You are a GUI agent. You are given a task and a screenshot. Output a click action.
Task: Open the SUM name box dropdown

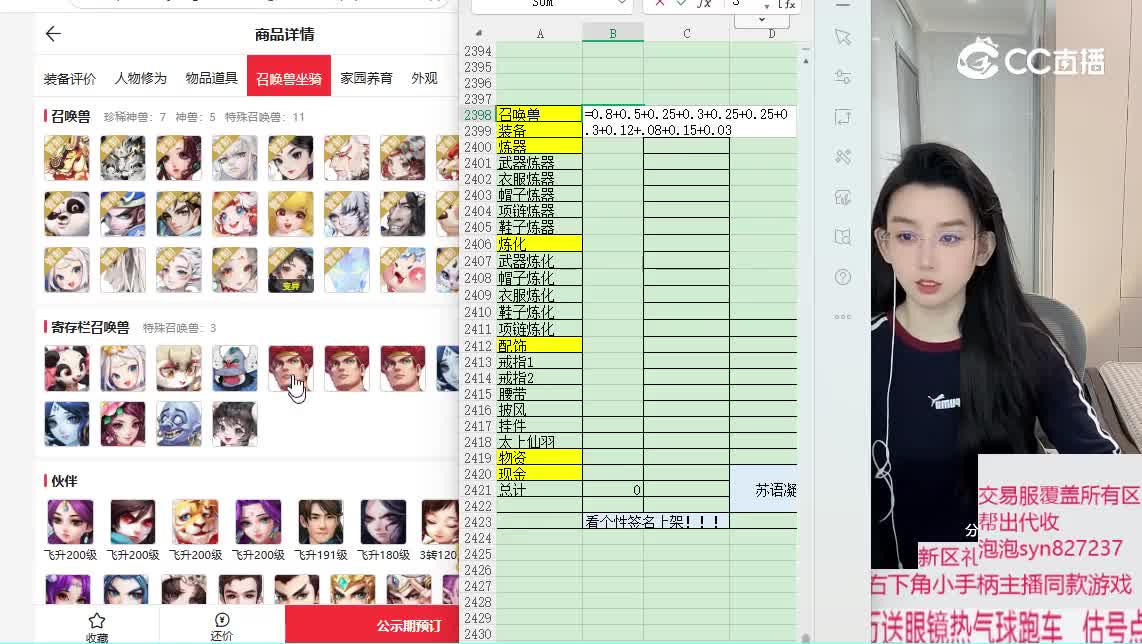pyautogui.click(x=621, y=4)
